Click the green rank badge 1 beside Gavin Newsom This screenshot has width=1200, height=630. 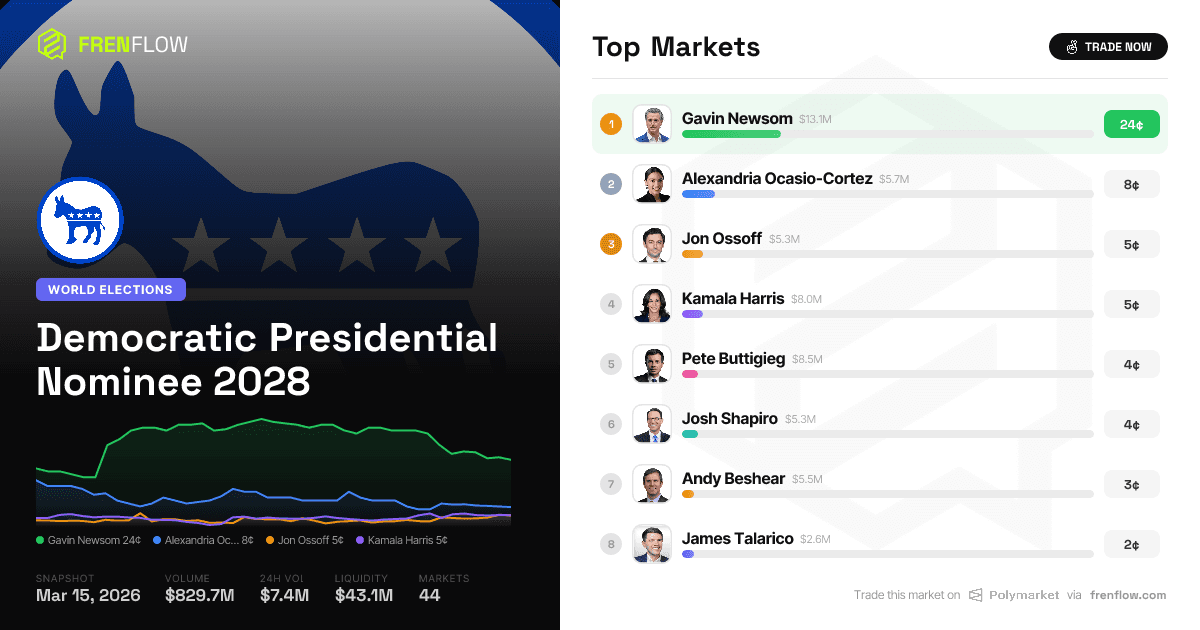[611, 124]
